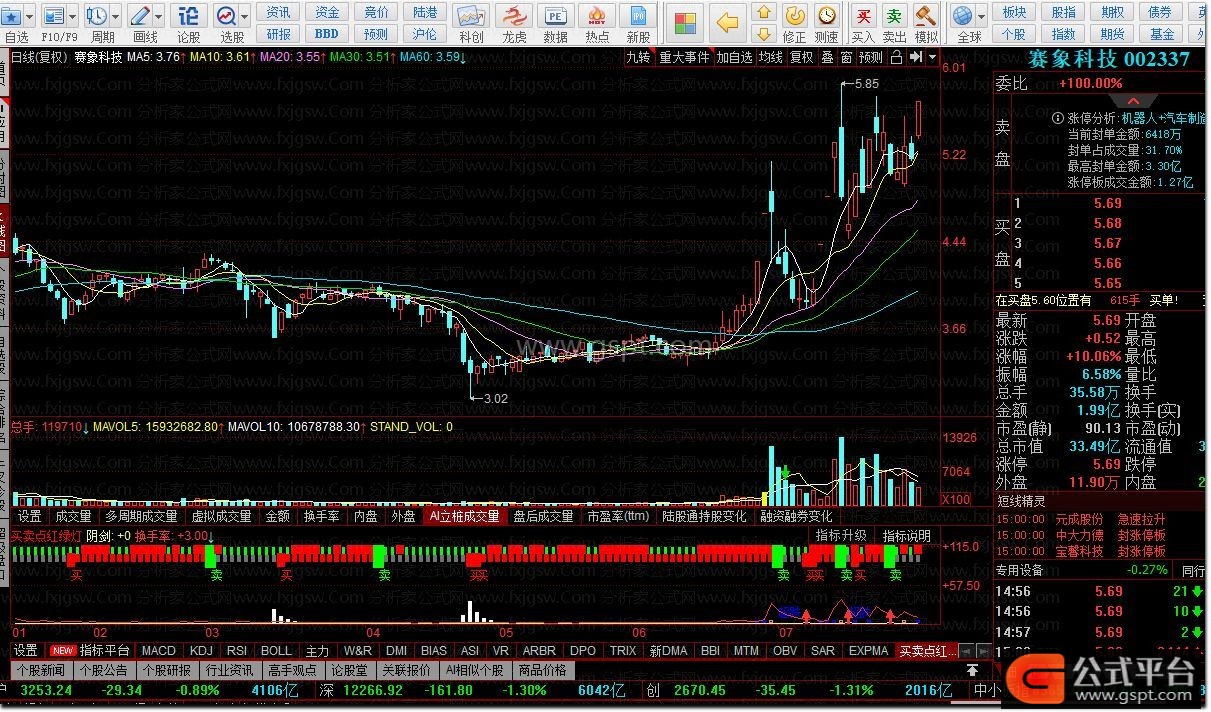This screenshot has width=1211, height=712.
Task: Toggle 九转 indicator in chart header
Action: (638, 57)
